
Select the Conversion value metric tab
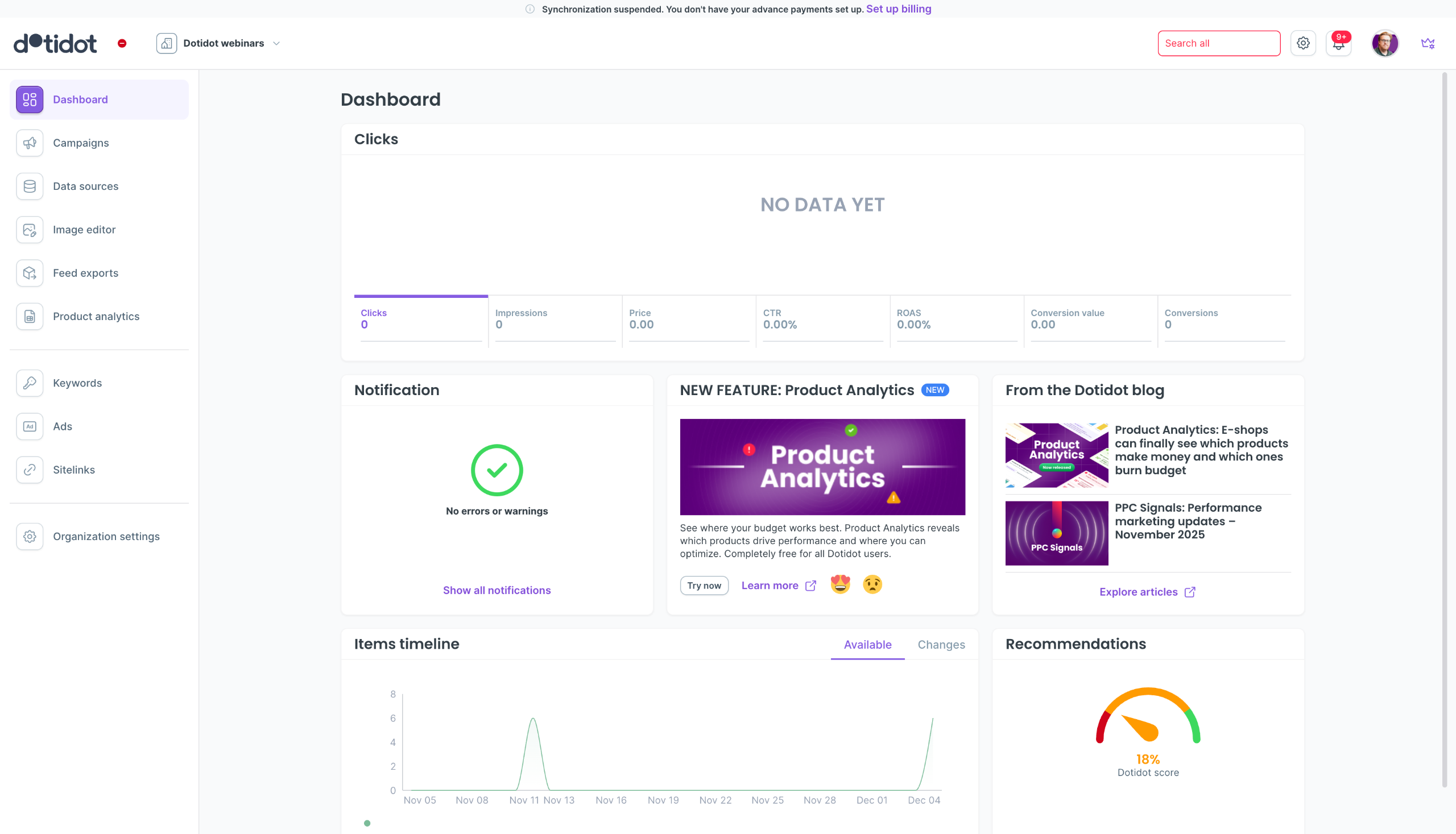pyautogui.click(x=1090, y=319)
